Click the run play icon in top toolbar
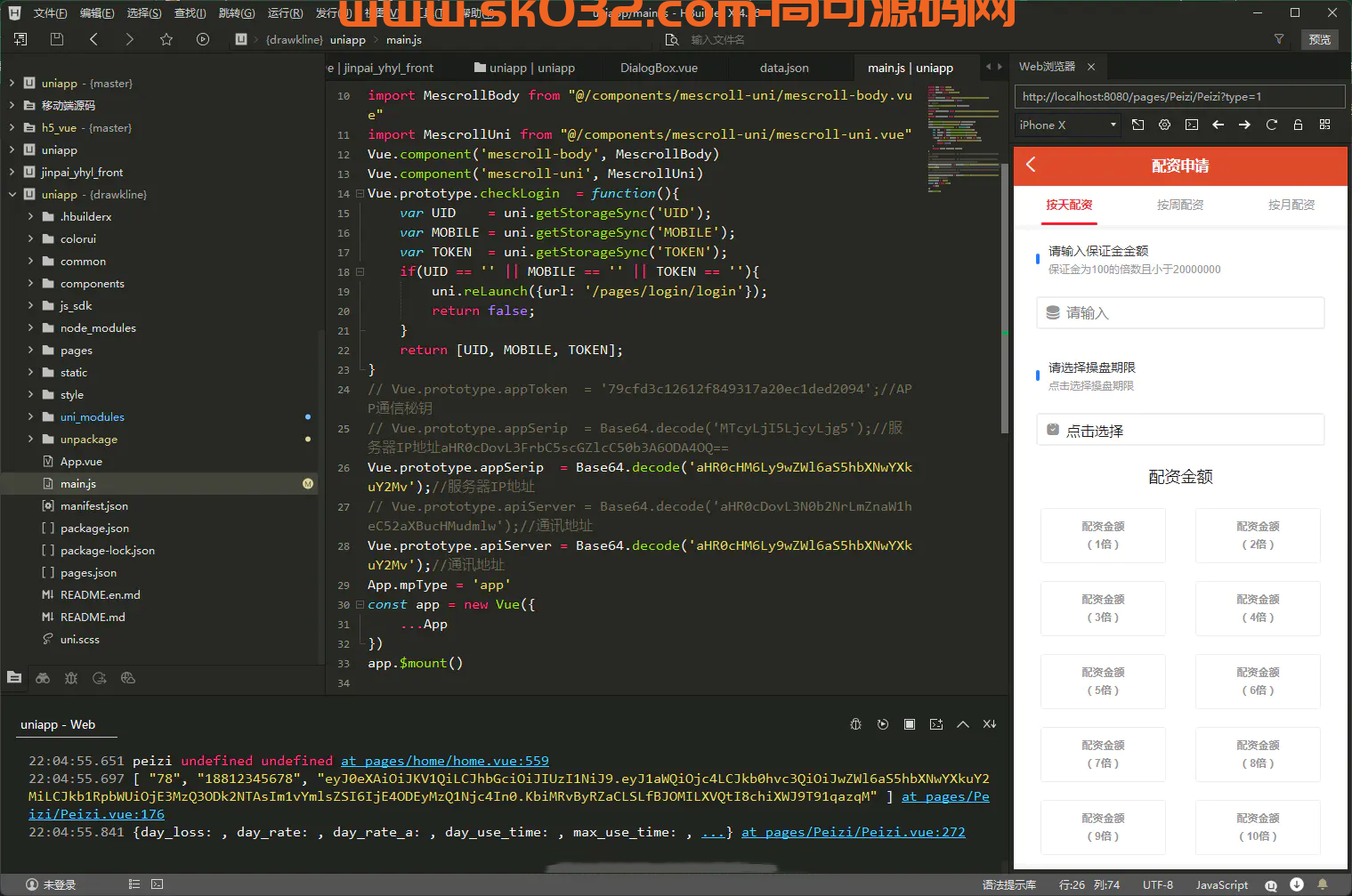The width and height of the screenshot is (1352, 896). [x=203, y=39]
